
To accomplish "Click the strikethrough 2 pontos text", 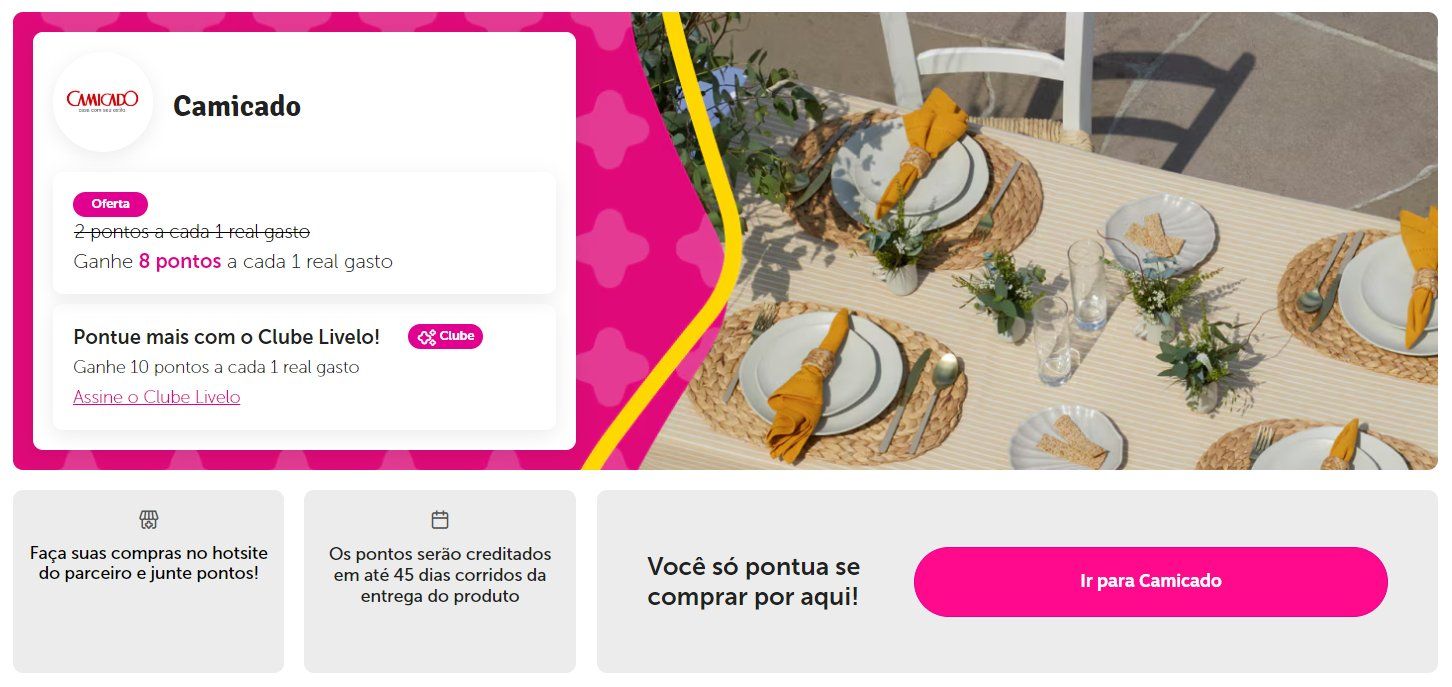I will tap(192, 232).
